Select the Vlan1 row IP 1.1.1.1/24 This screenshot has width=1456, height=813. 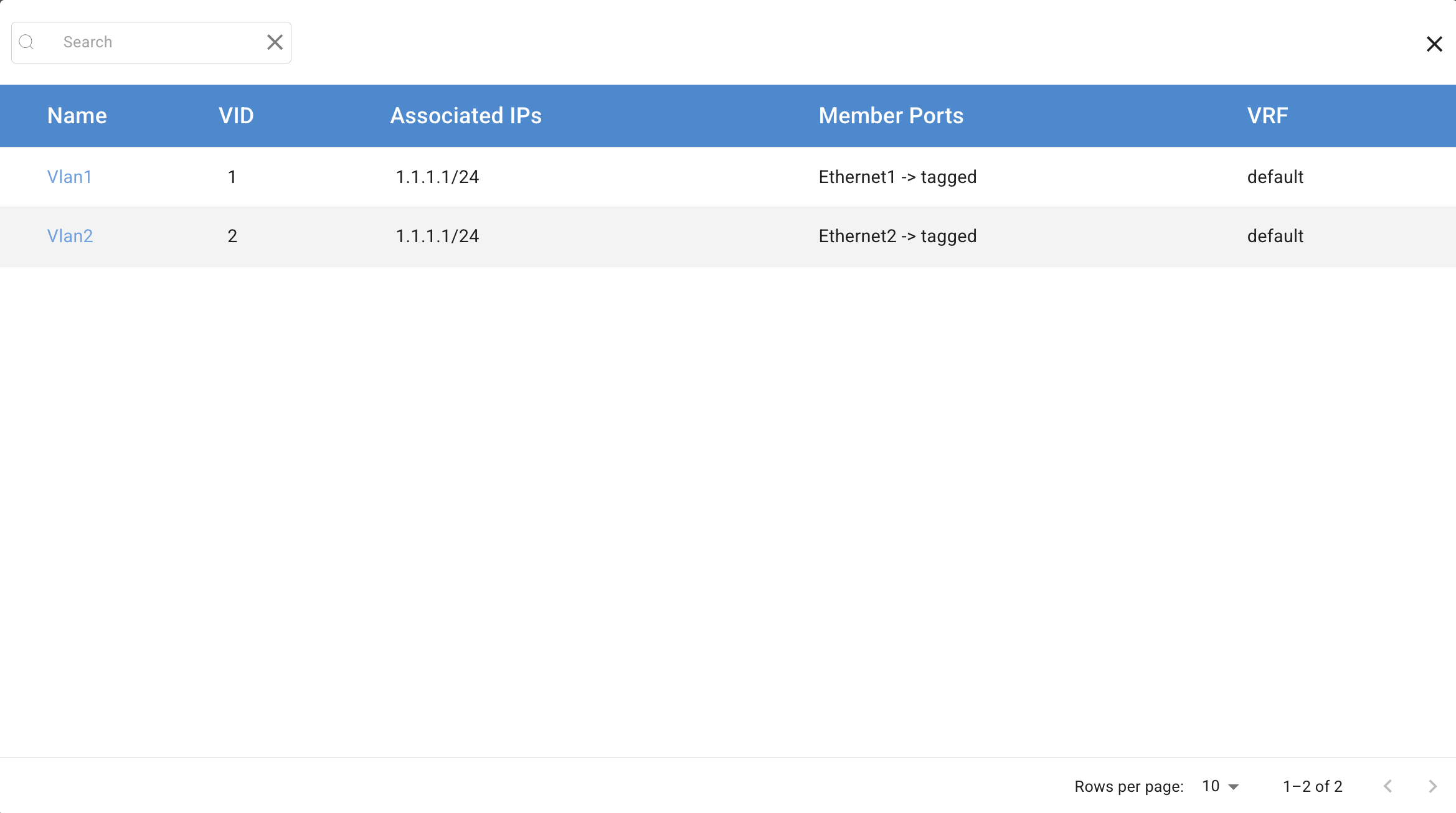pos(437,177)
